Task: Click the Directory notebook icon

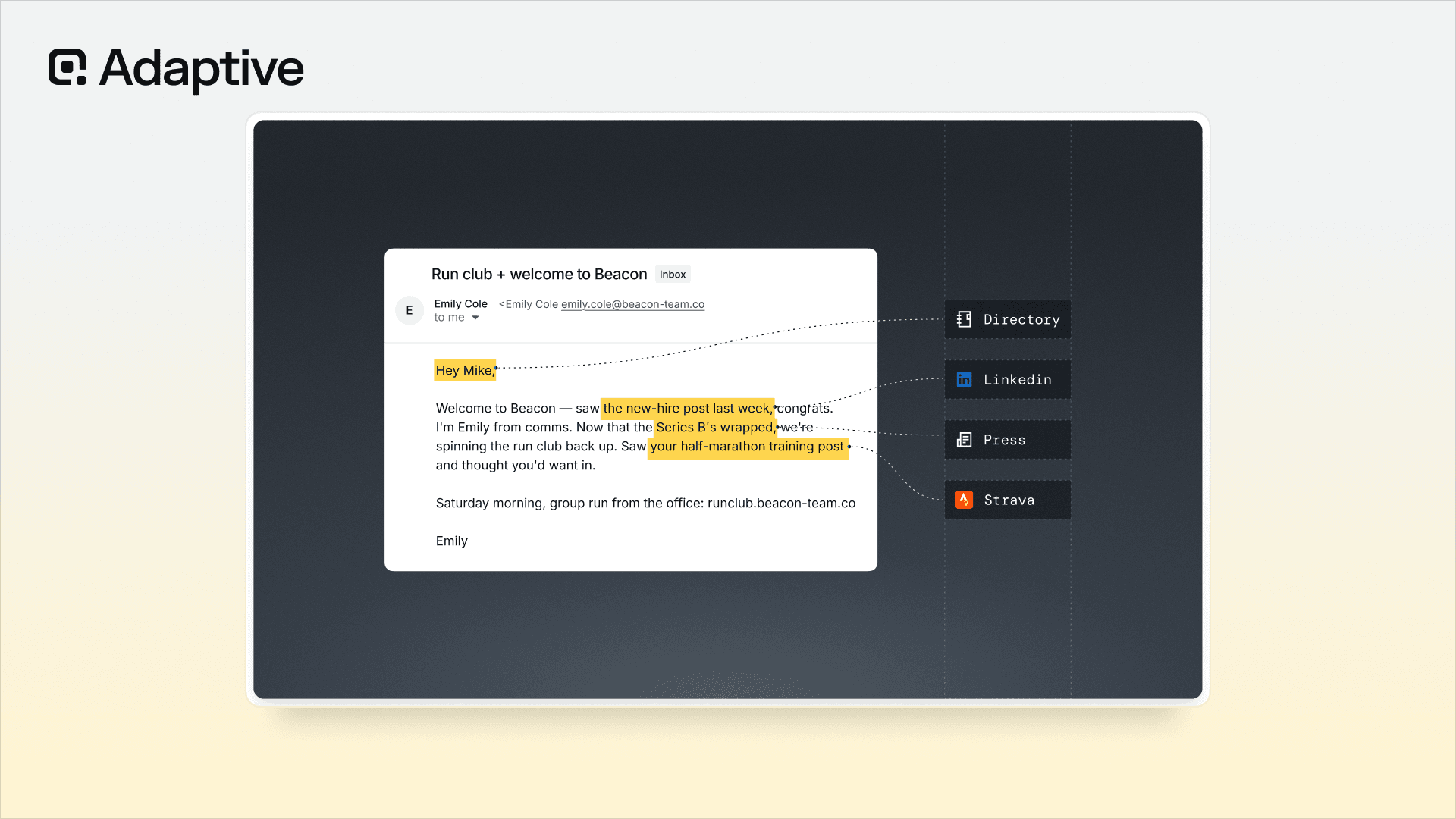Action: (x=964, y=319)
